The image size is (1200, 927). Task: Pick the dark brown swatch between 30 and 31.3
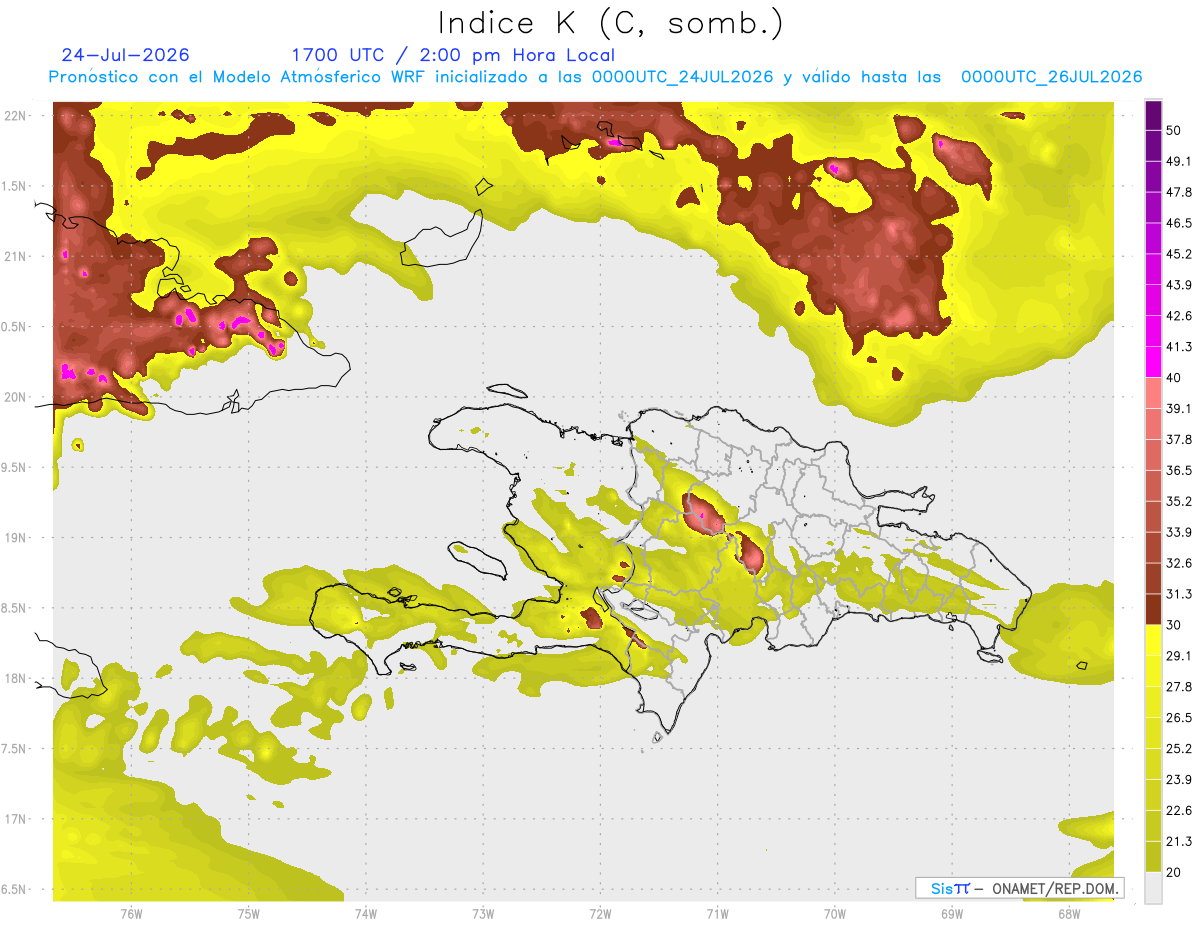coord(1153,609)
